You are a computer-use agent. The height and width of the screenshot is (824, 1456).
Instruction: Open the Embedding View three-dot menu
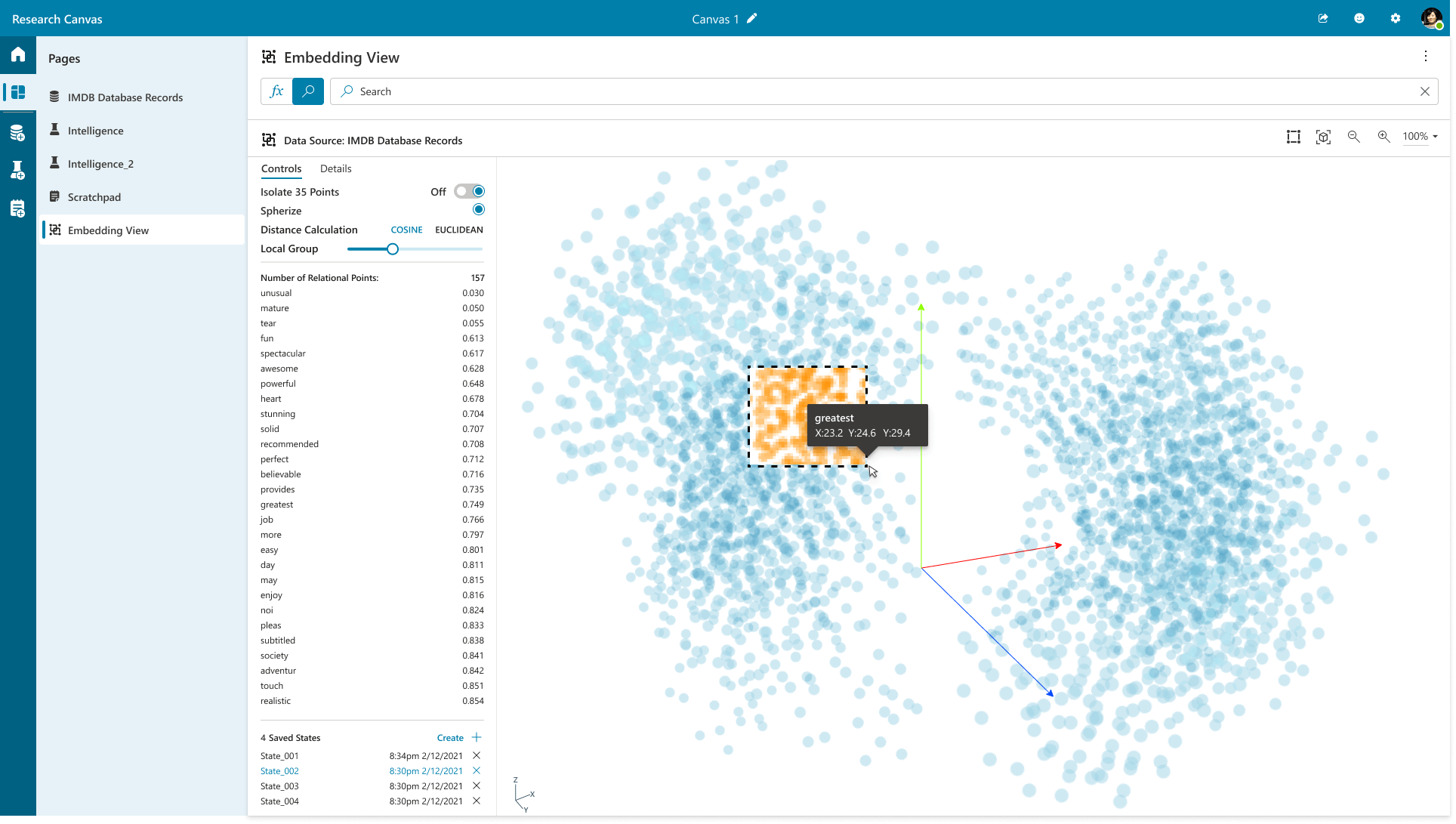[x=1426, y=57]
